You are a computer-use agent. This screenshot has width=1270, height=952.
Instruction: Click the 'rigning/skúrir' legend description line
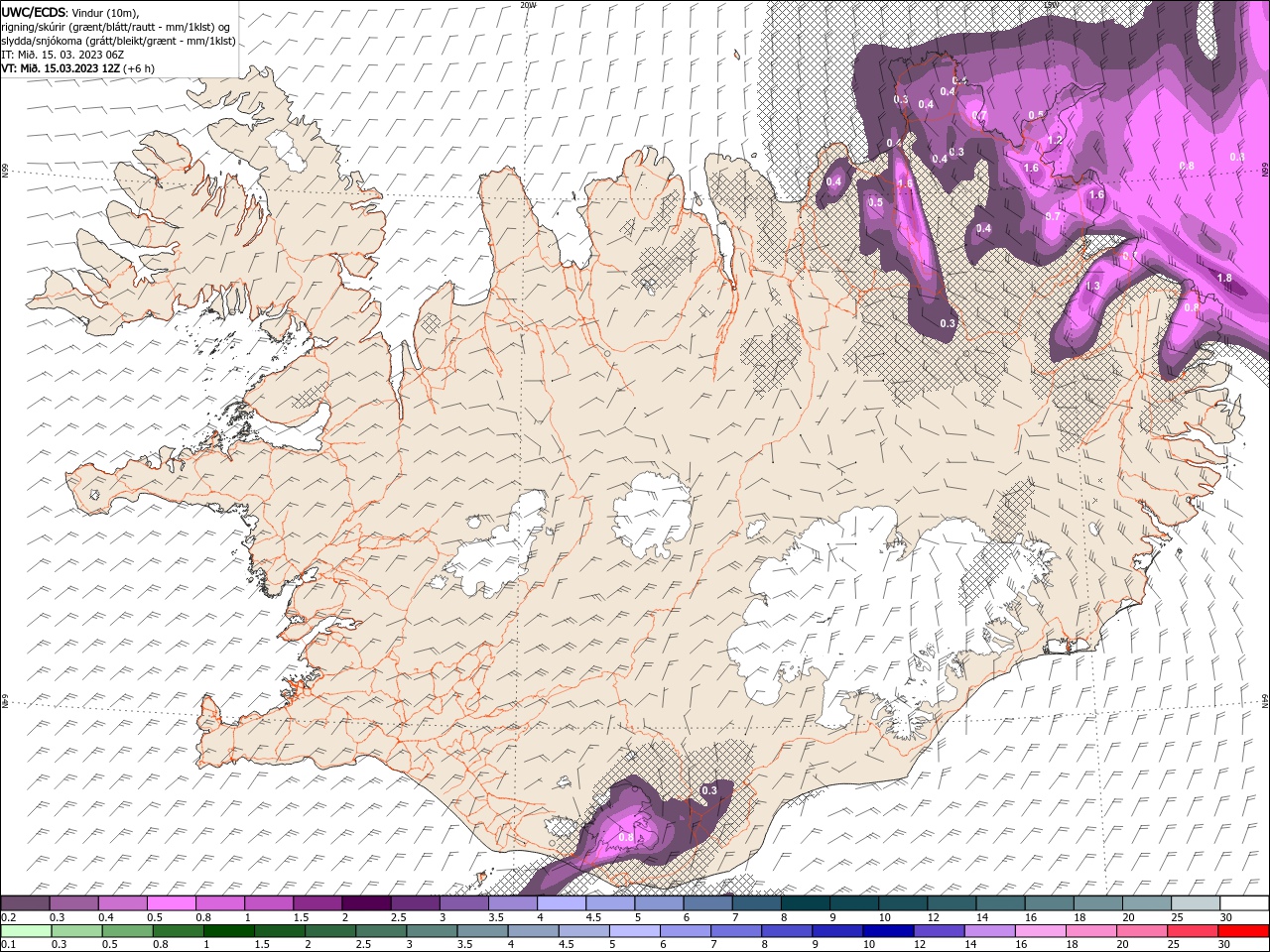coord(117,27)
